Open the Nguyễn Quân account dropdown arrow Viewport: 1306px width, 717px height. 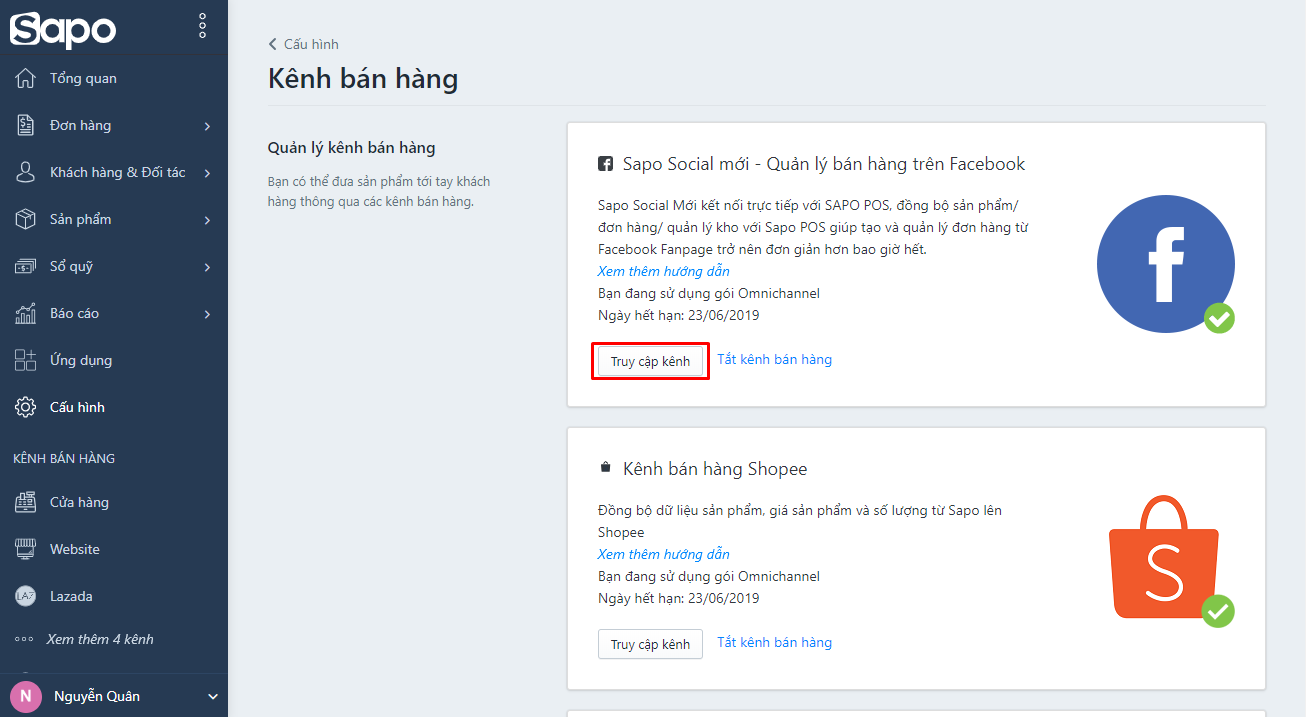click(212, 697)
